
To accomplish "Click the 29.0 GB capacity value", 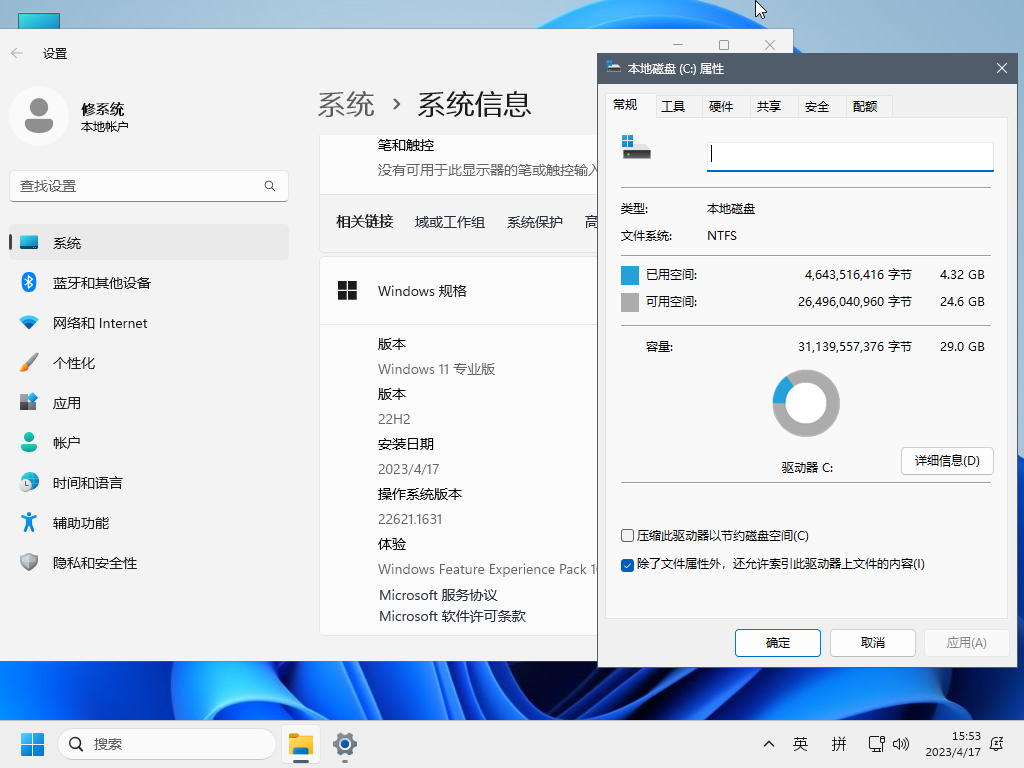I will click(x=962, y=347).
